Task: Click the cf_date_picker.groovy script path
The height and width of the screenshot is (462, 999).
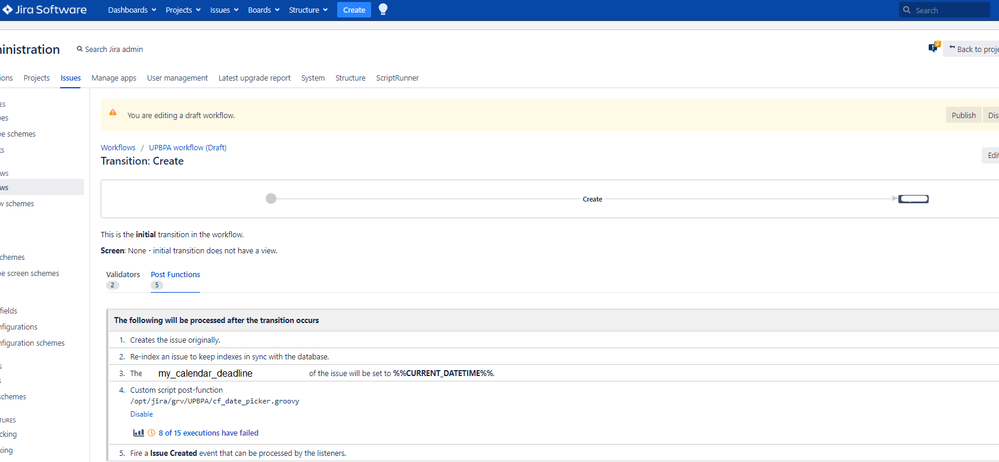Action: (215, 401)
